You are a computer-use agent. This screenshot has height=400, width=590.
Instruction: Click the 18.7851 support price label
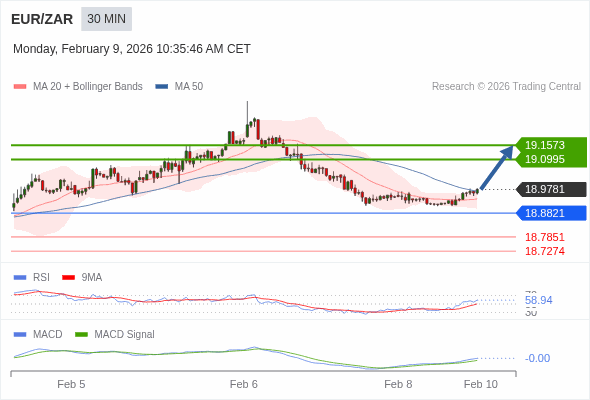[545, 237]
